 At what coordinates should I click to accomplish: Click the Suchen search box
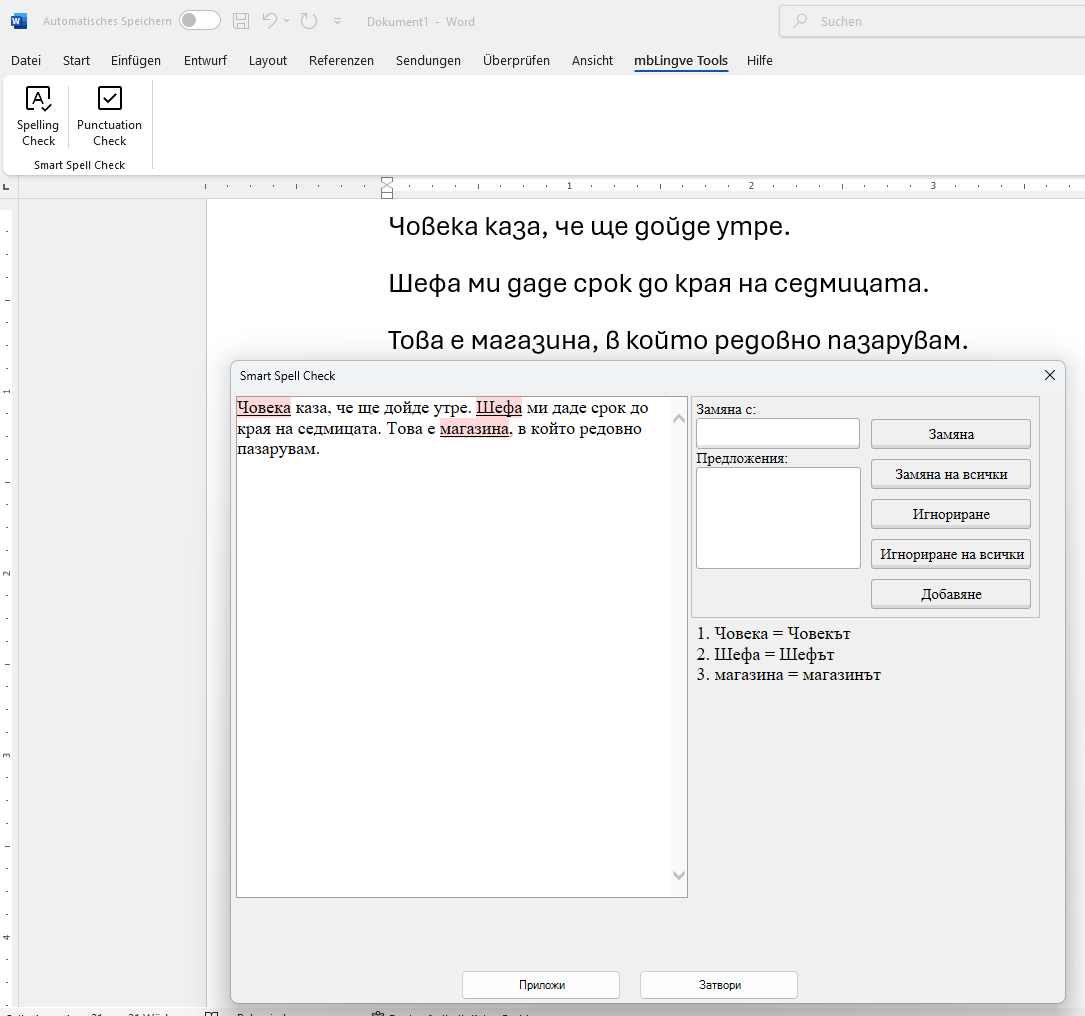click(930, 21)
